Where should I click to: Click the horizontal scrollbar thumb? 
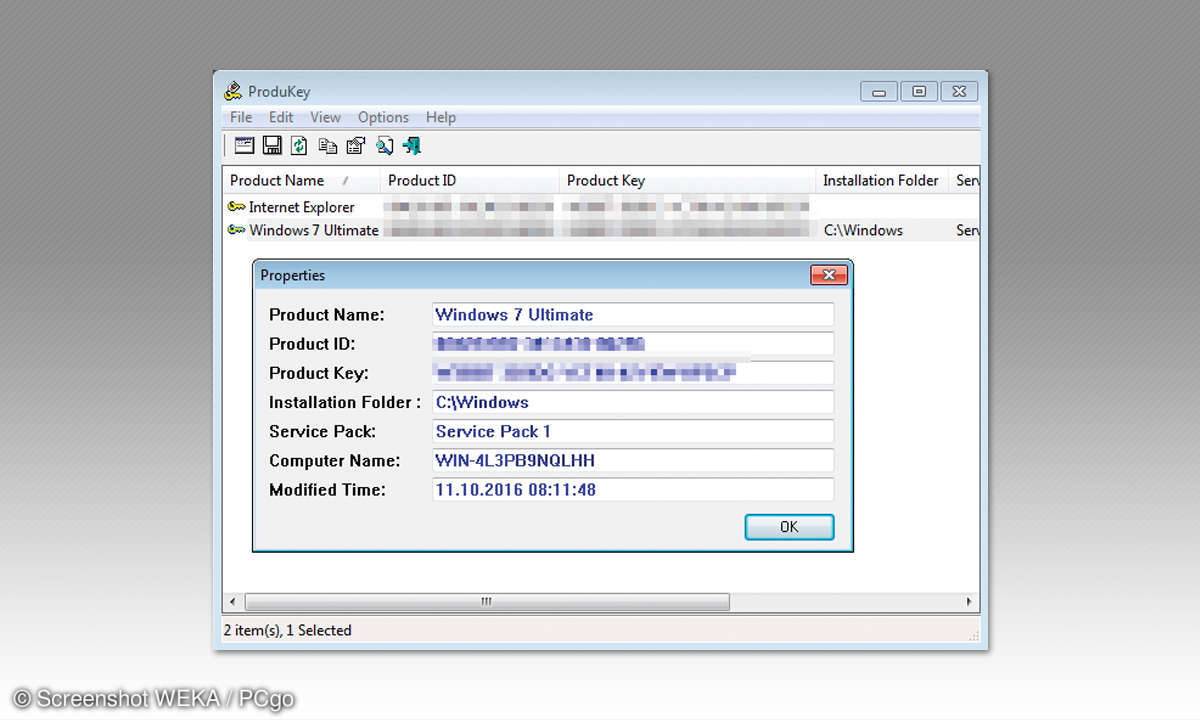tap(487, 602)
